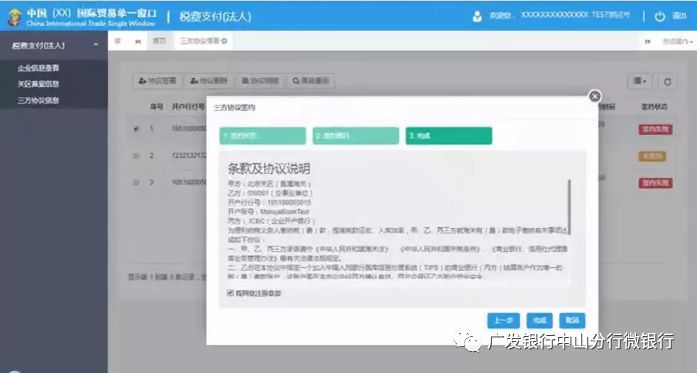Toggle sidebar with the hamburger menu icon
The image size is (697, 373).
118,41
